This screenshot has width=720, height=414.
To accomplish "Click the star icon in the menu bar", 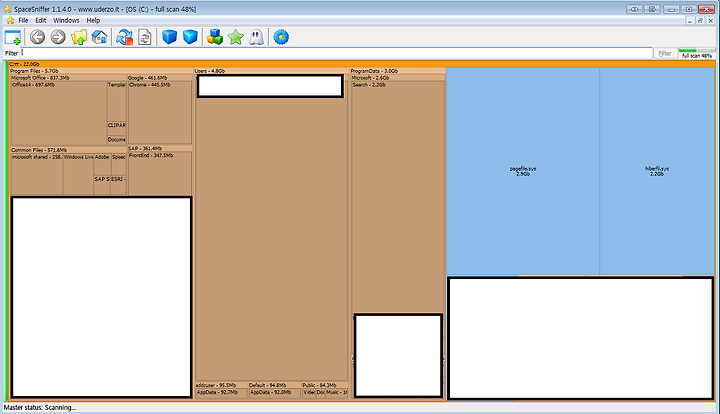I will point(10,21).
